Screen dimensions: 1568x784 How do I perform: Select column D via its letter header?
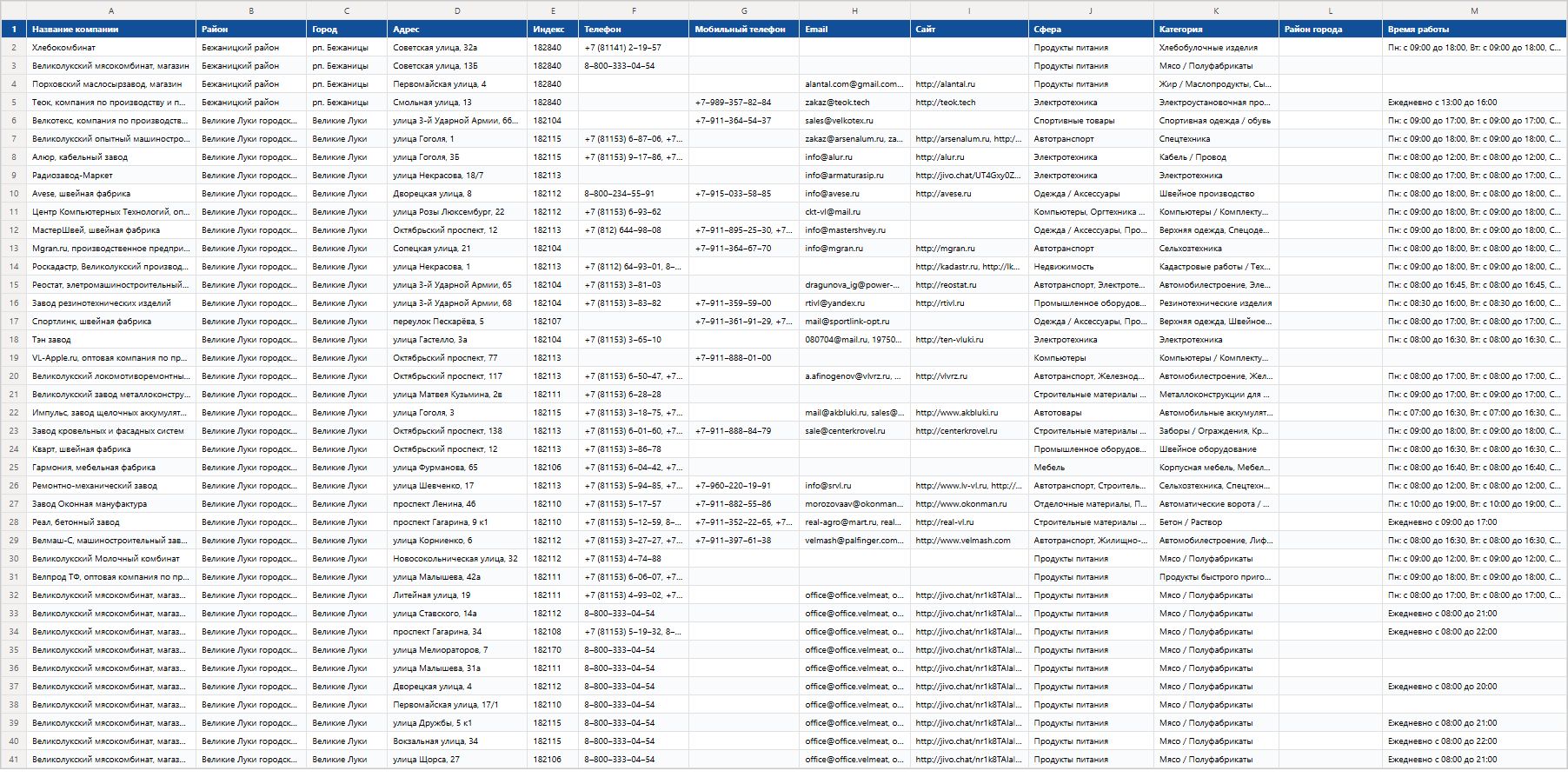point(457,10)
